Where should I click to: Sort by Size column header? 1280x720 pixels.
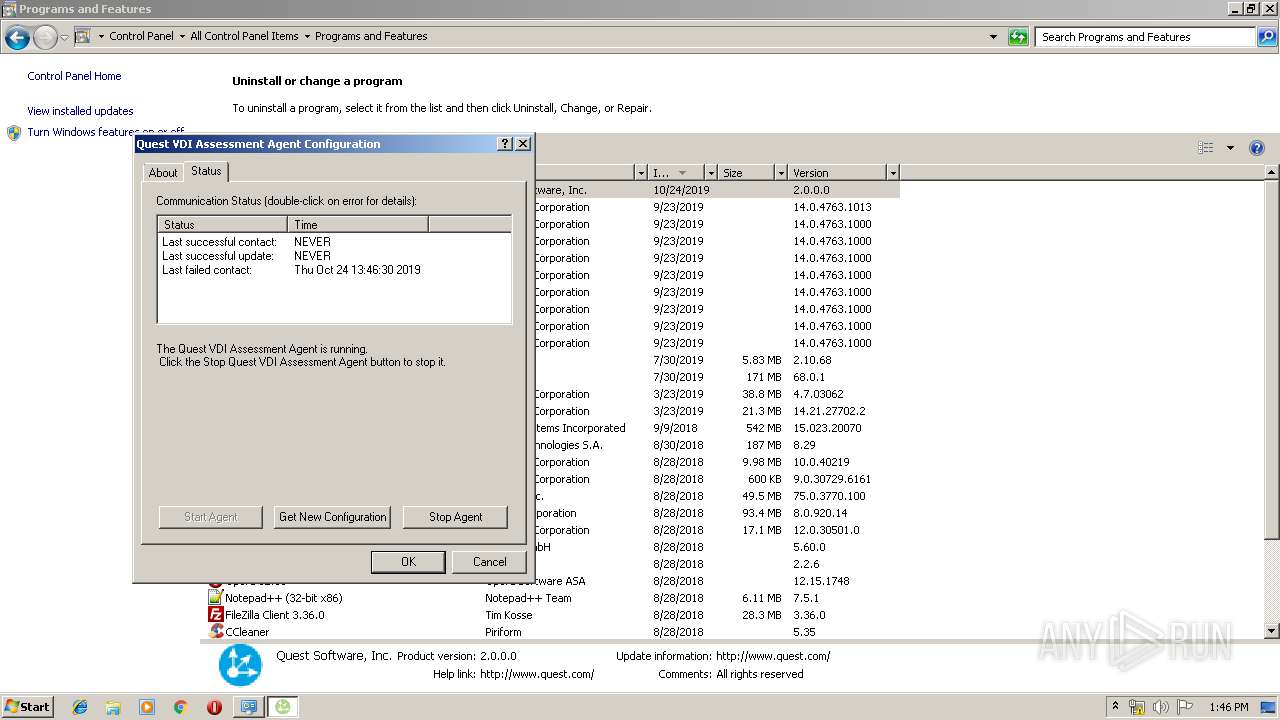point(746,173)
